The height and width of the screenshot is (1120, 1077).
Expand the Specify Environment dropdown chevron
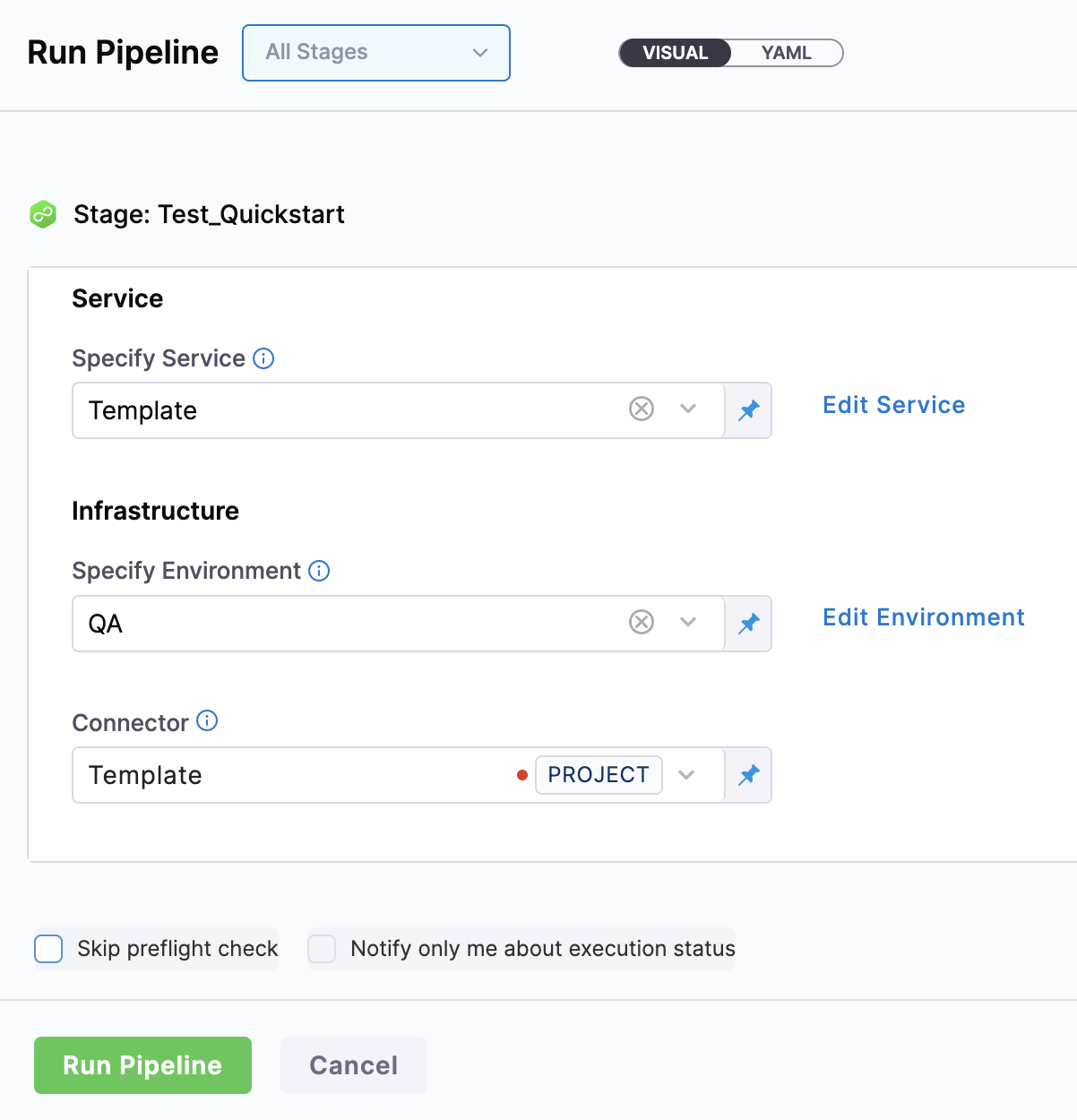pyautogui.click(x=688, y=622)
